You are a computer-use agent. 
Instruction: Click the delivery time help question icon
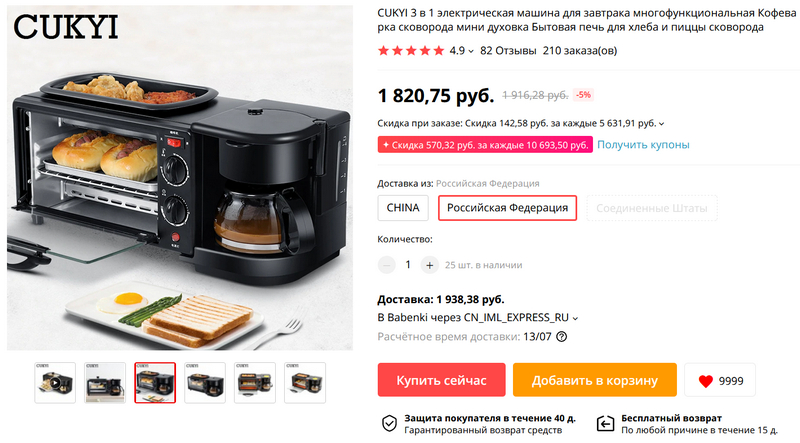(x=561, y=337)
